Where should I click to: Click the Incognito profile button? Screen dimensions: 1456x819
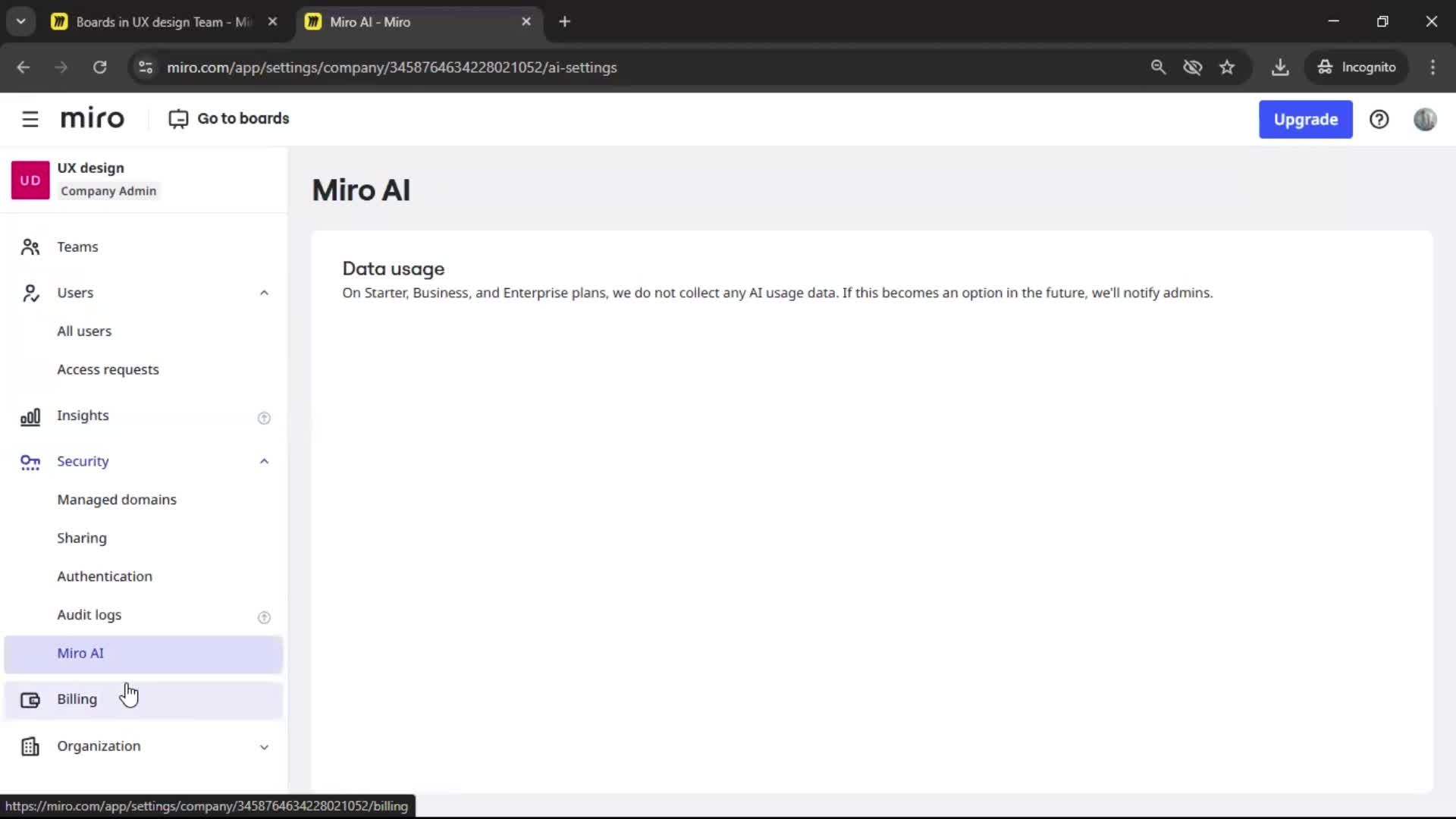[x=1356, y=67]
